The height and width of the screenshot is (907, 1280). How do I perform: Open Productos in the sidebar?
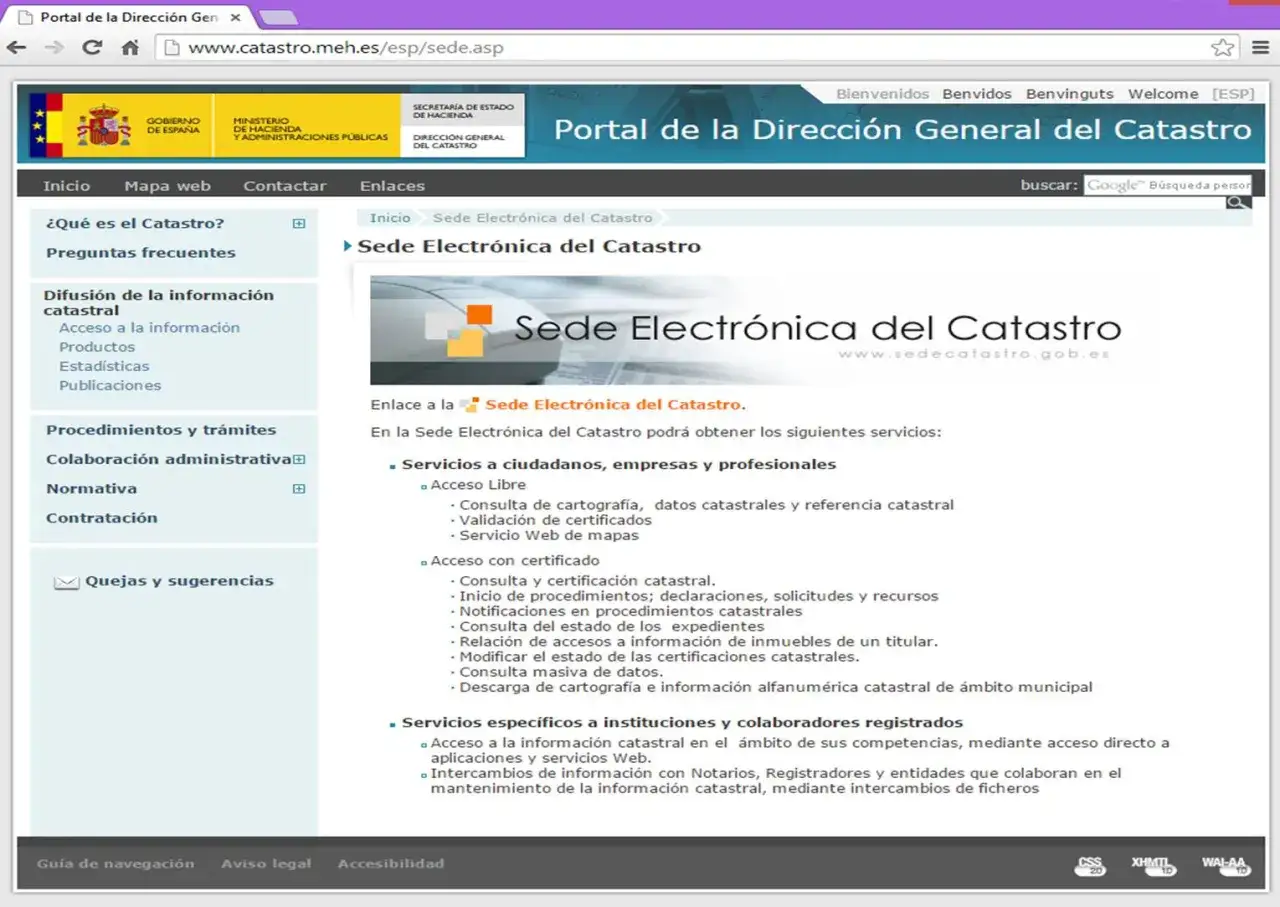[97, 347]
